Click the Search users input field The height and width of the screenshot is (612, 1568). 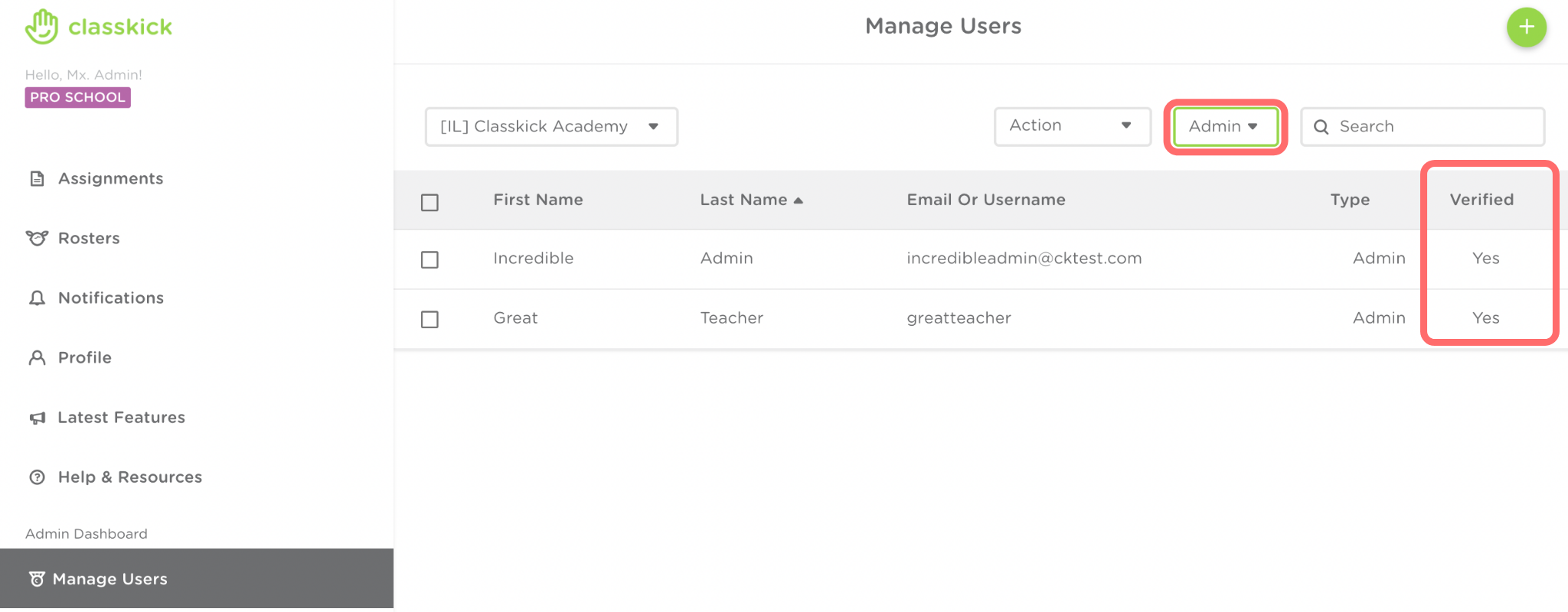[x=1432, y=127]
